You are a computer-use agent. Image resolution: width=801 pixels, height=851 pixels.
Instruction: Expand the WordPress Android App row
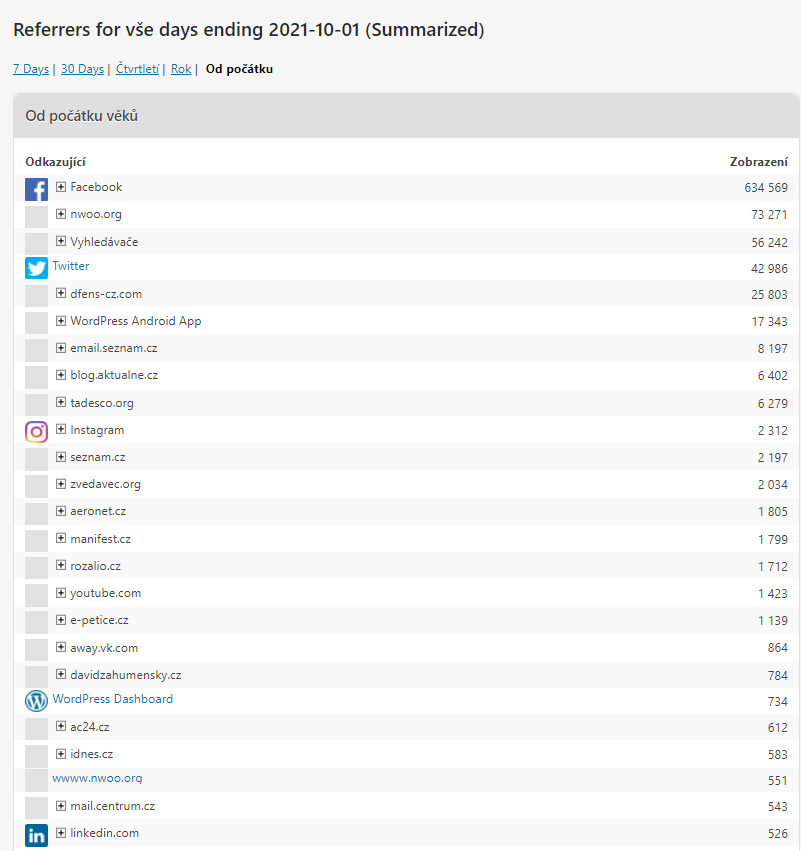coord(61,320)
